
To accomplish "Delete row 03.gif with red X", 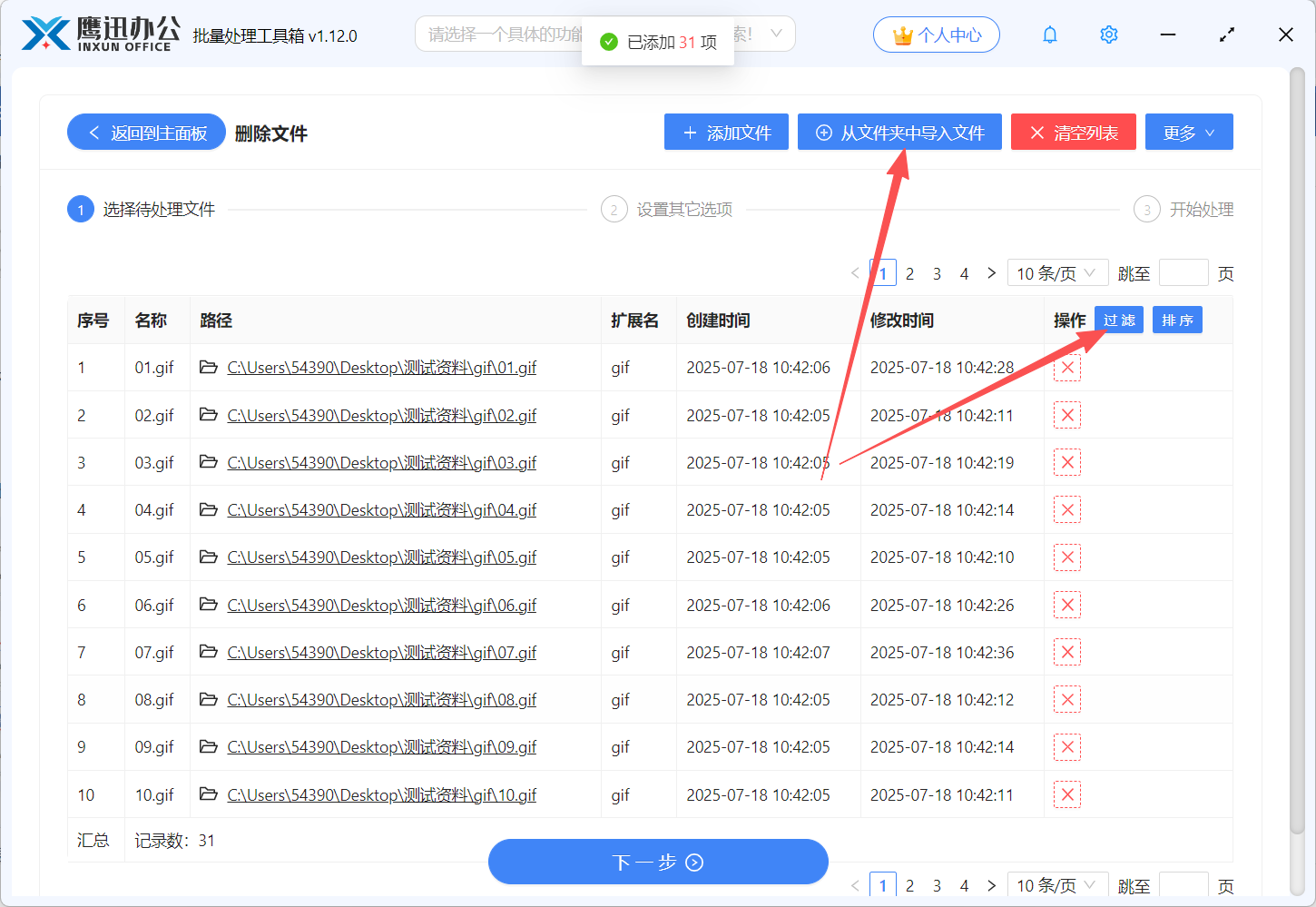I will point(1067,462).
